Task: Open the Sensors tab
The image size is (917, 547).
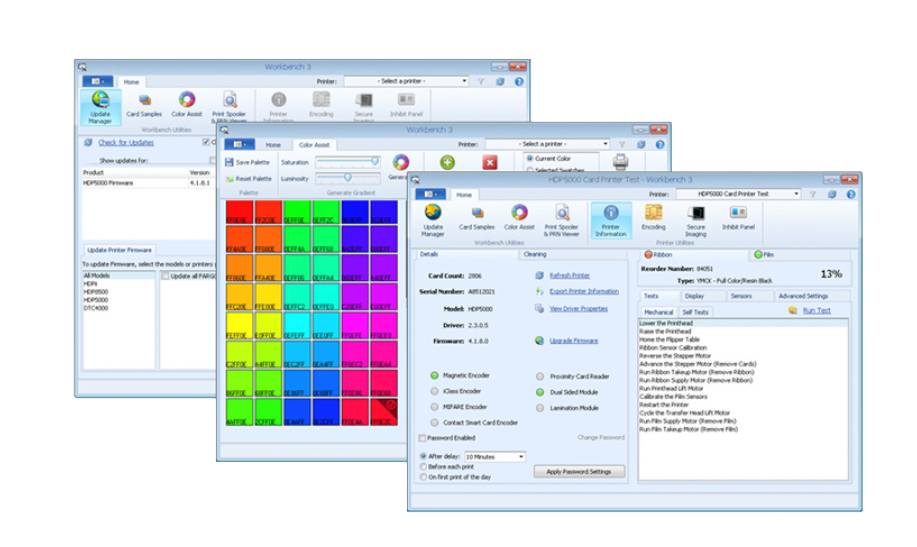Action: 742,296
